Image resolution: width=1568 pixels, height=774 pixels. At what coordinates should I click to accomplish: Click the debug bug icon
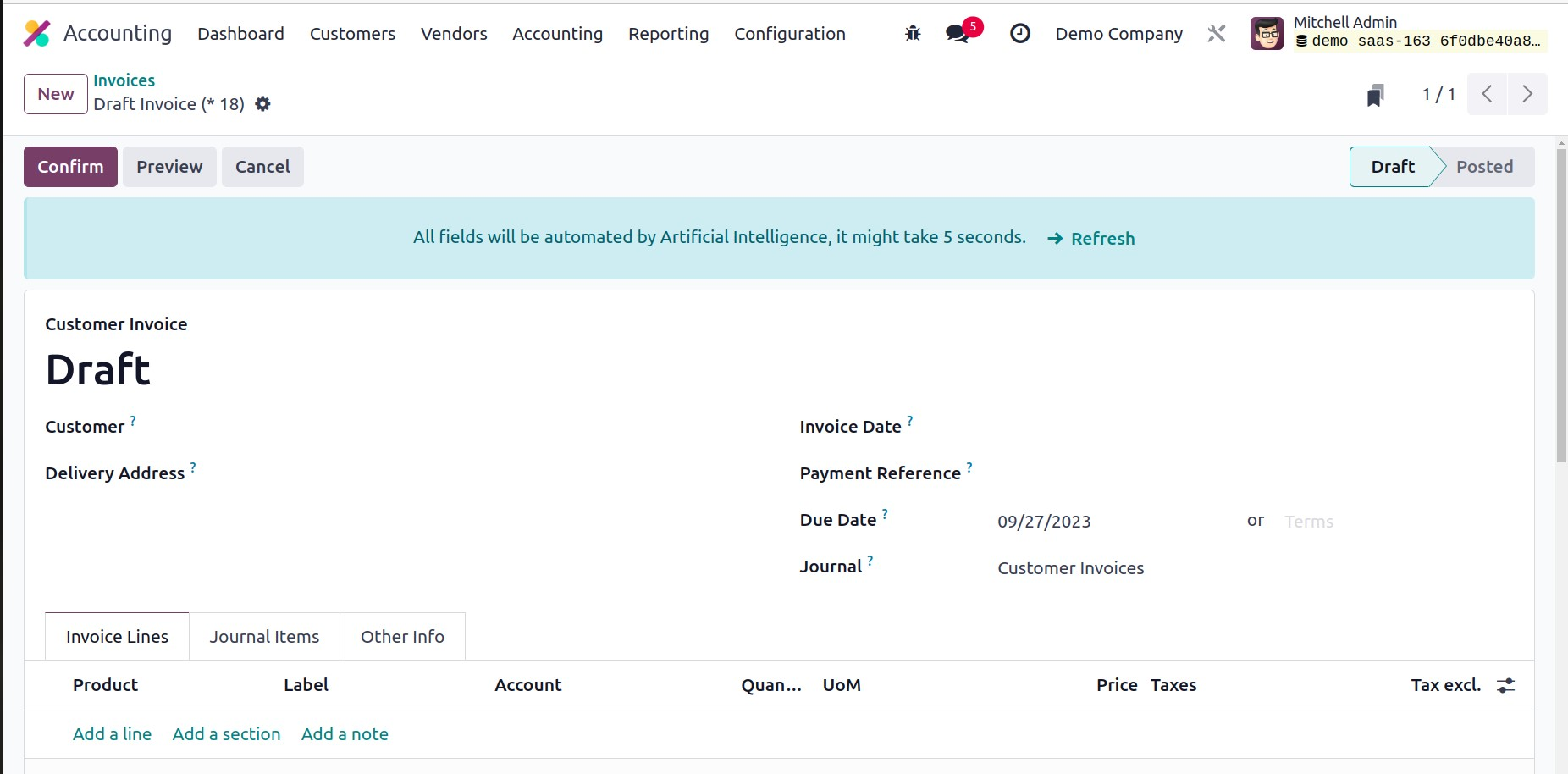(913, 34)
